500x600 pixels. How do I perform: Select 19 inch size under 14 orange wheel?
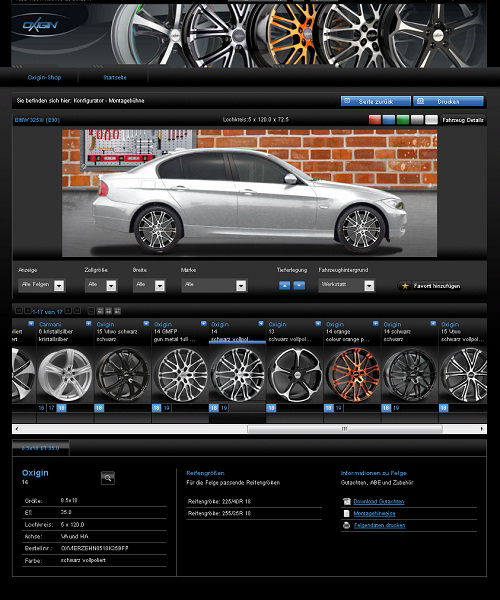[339, 408]
